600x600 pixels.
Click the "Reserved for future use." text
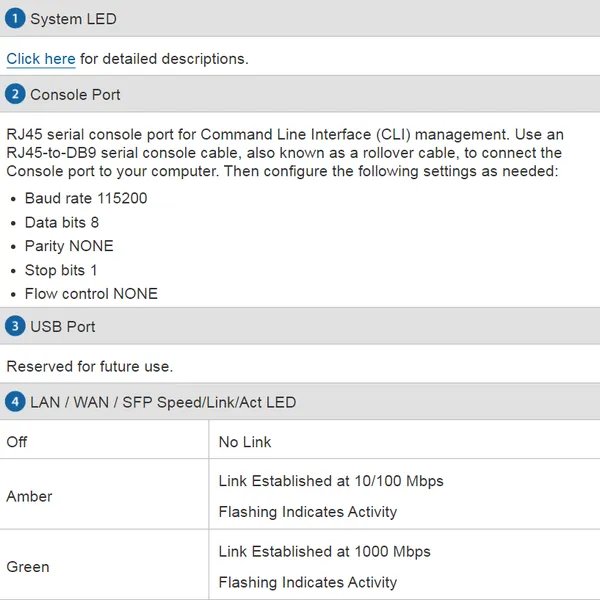90,366
